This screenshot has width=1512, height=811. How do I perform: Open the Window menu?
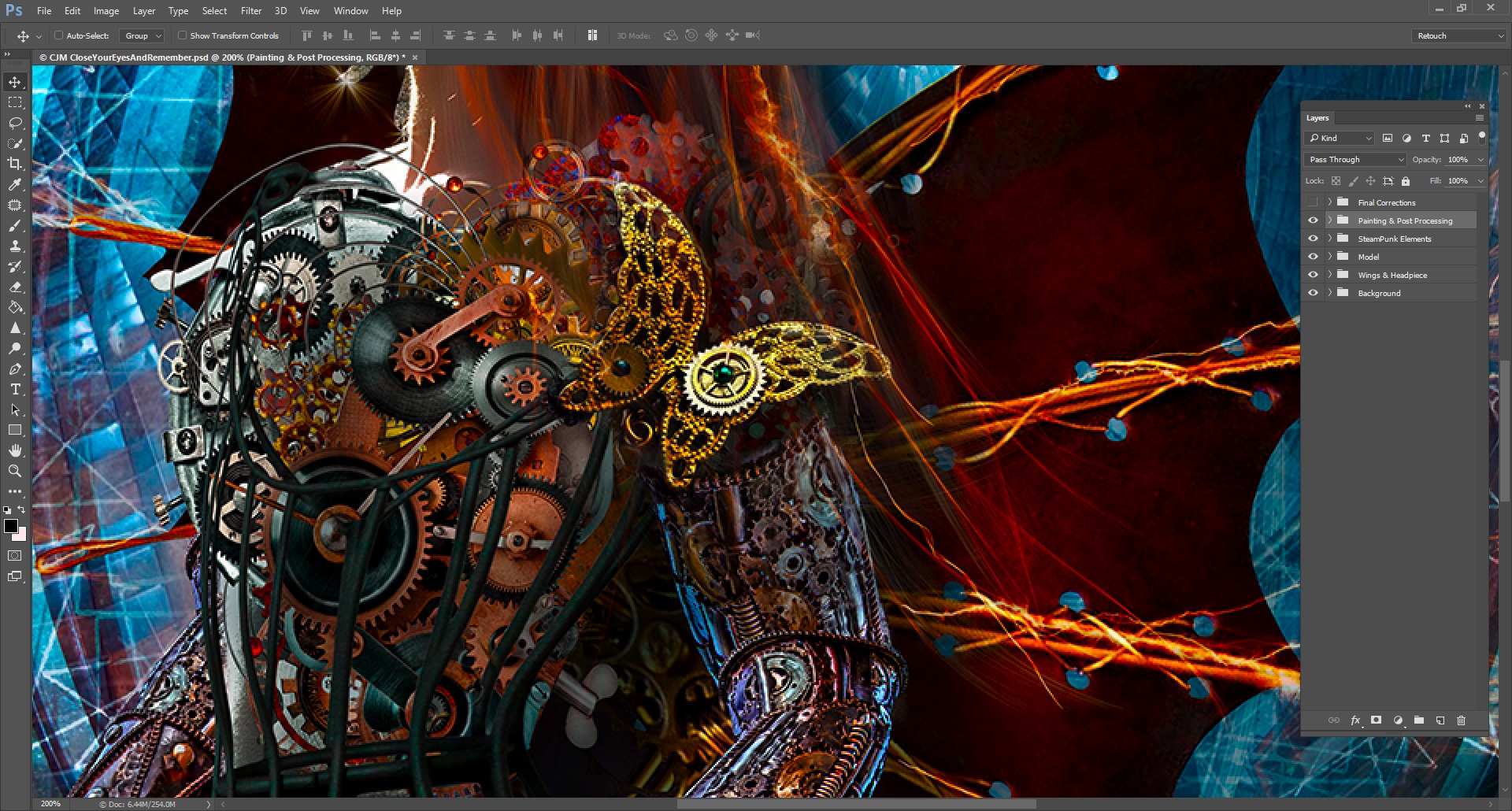(350, 11)
